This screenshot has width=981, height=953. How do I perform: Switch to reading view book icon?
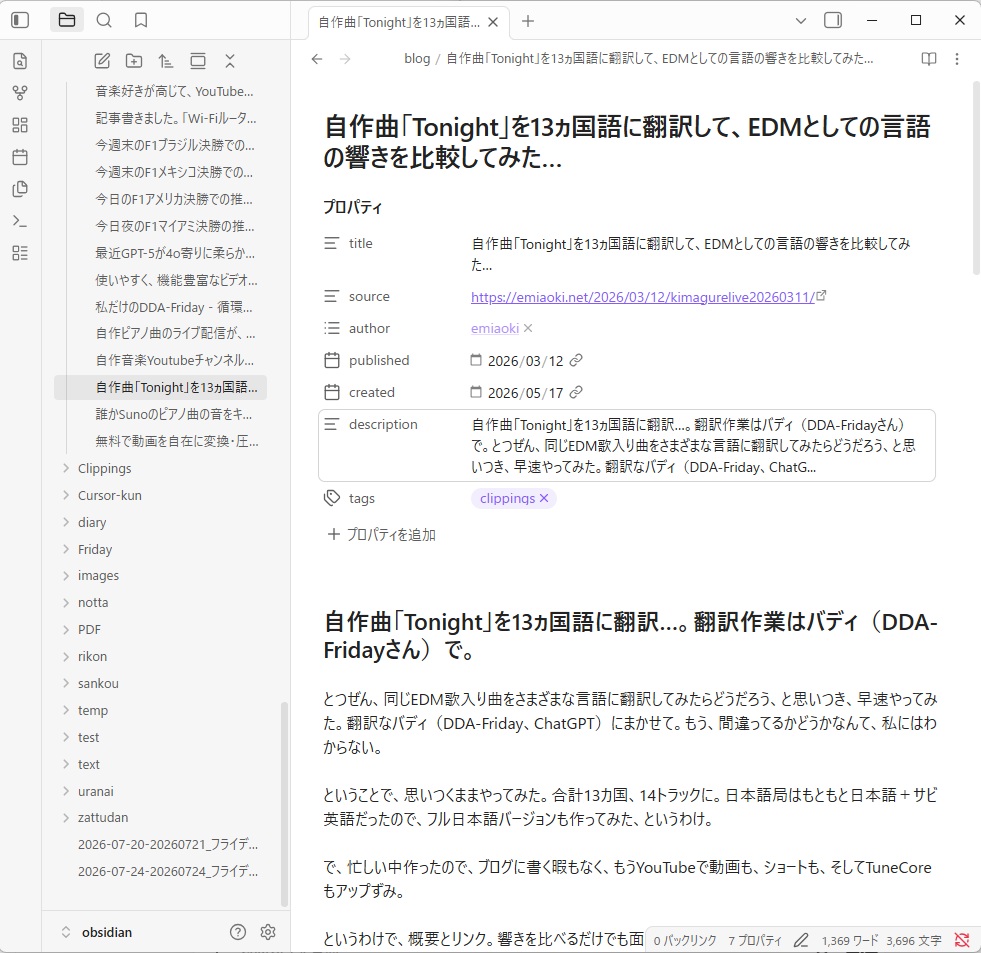929,59
